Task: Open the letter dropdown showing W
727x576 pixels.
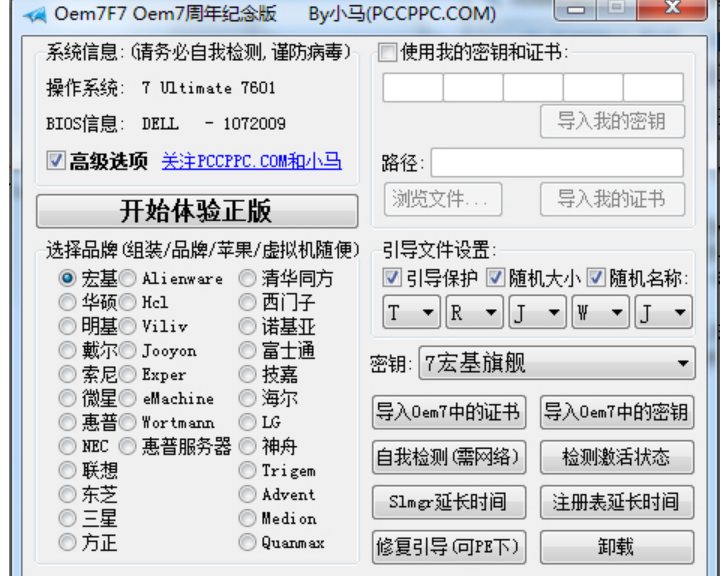Action: pyautogui.click(x=600, y=313)
